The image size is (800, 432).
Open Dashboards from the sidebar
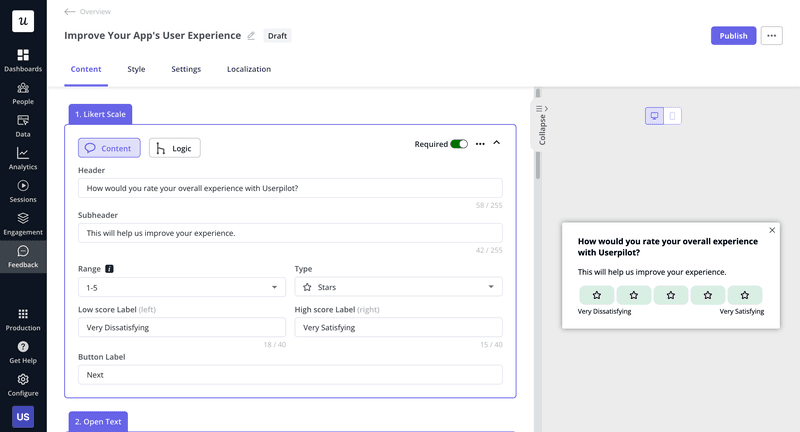(23, 60)
